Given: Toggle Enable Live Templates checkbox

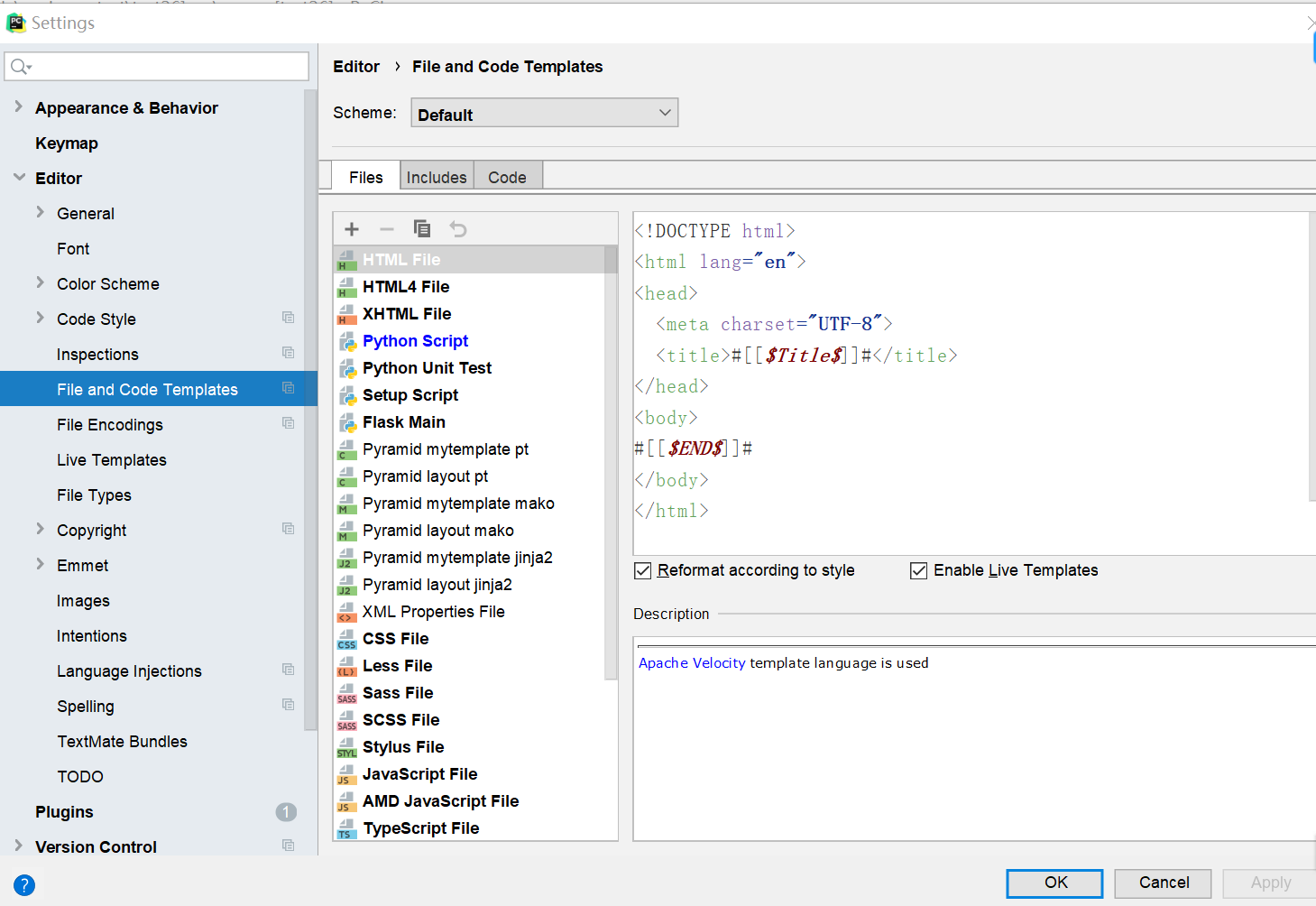Looking at the screenshot, I should 918,570.
